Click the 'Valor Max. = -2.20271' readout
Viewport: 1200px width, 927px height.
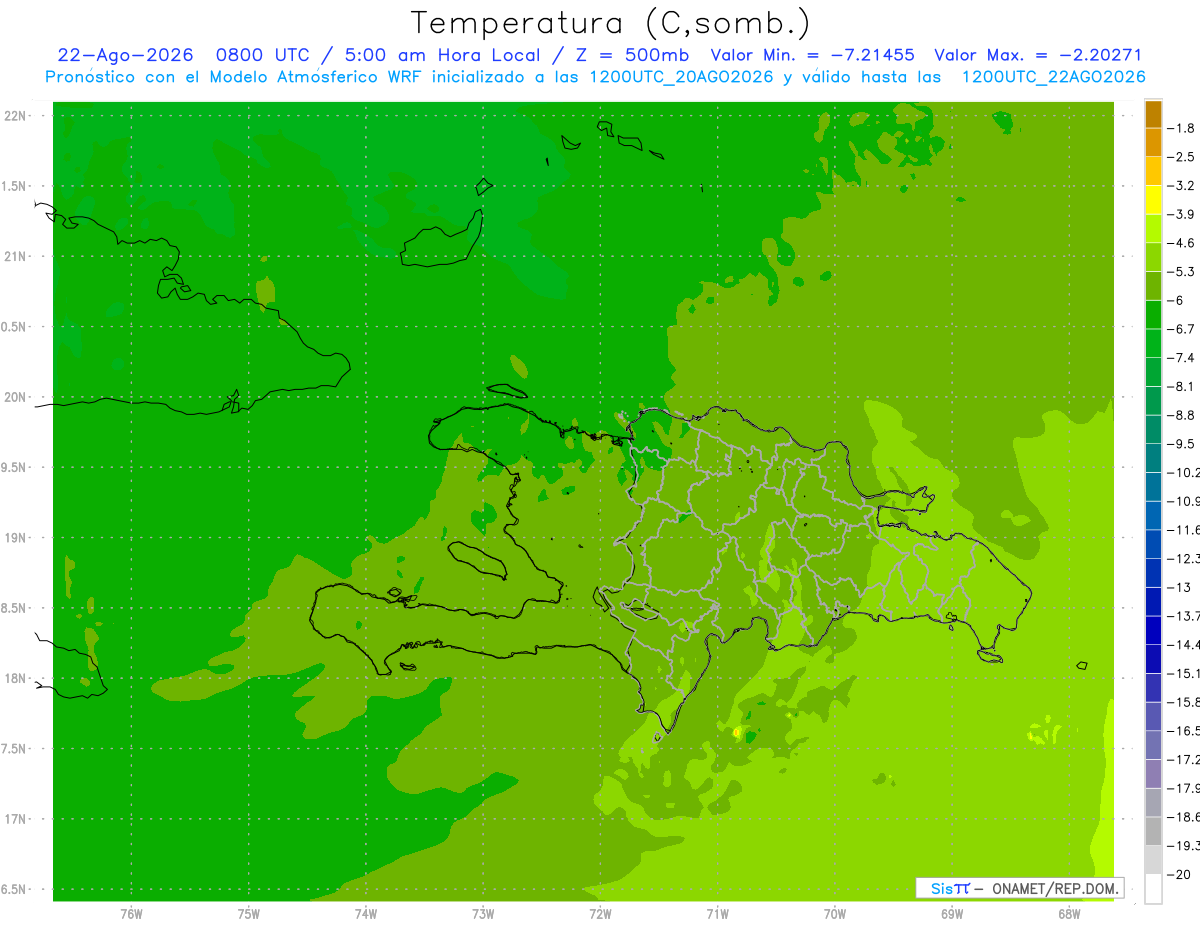click(1038, 55)
